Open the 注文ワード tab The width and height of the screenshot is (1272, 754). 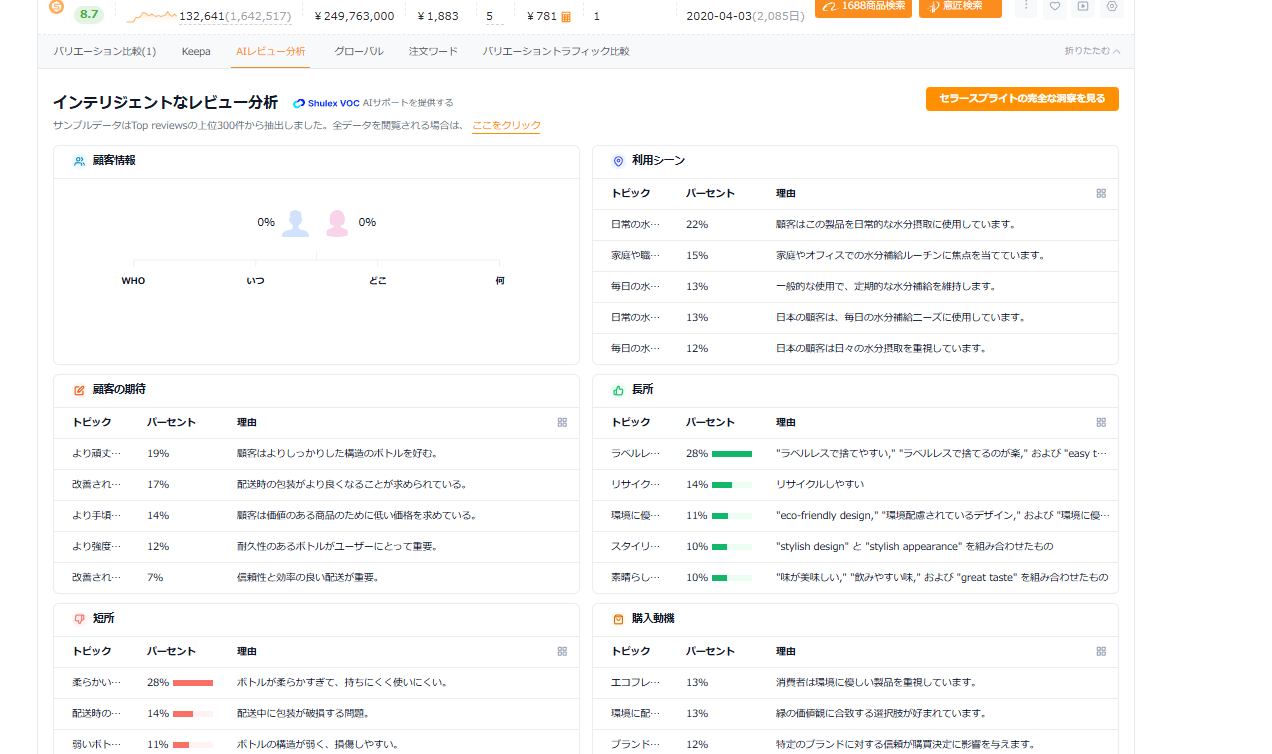pyautogui.click(x=432, y=51)
